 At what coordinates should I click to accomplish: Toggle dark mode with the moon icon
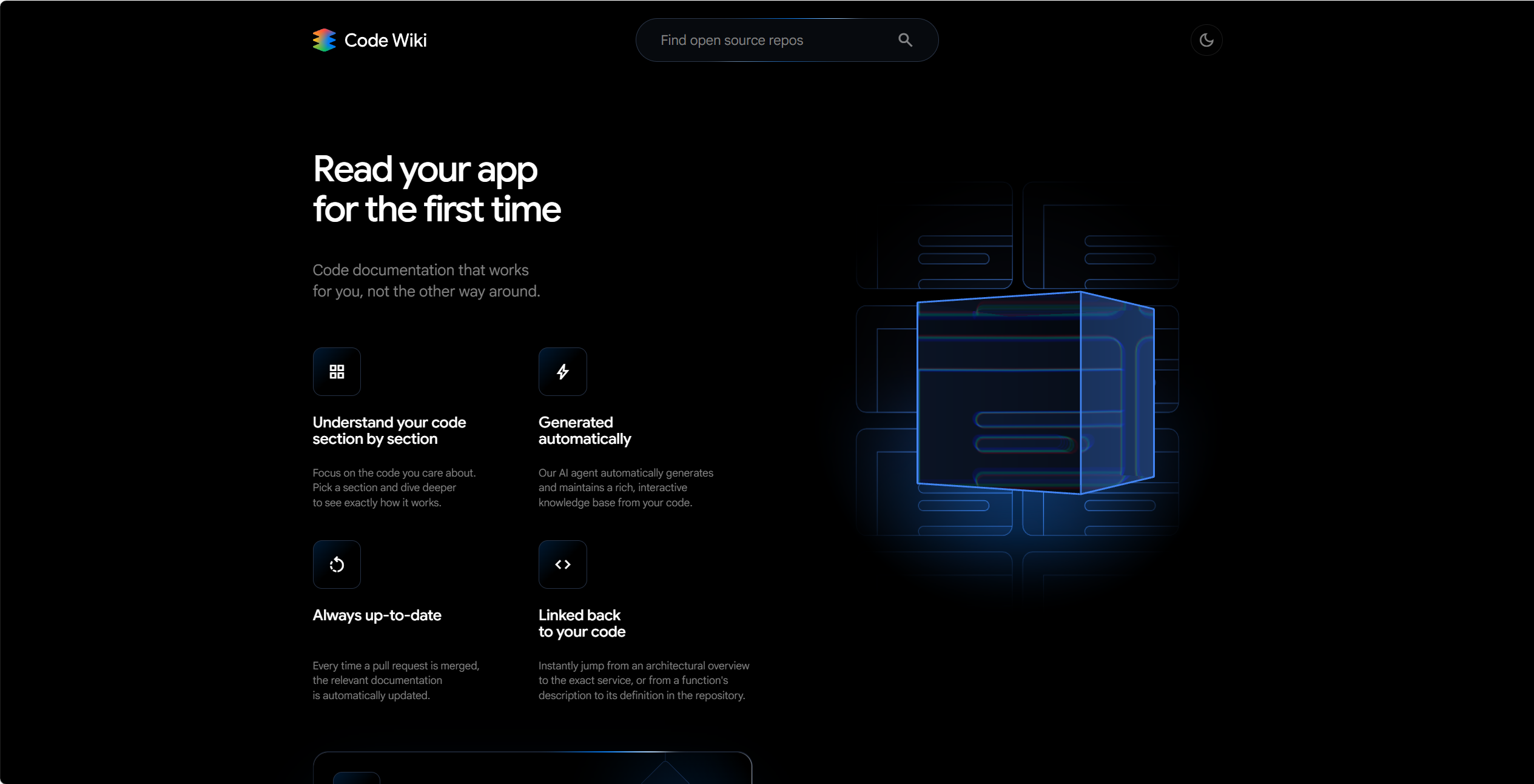[x=1206, y=40]
